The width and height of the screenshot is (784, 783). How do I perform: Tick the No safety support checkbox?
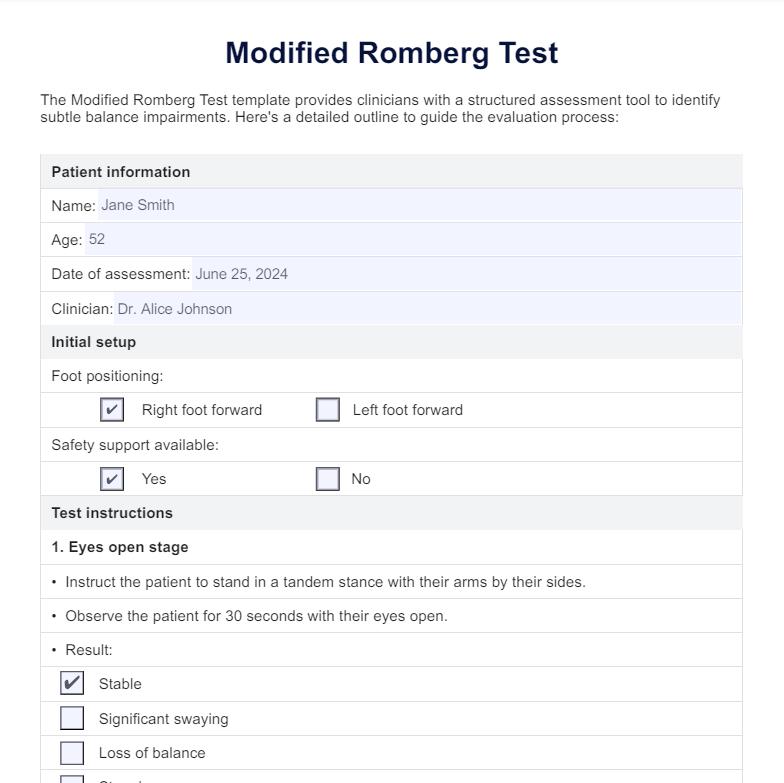[x=328, y=479]
